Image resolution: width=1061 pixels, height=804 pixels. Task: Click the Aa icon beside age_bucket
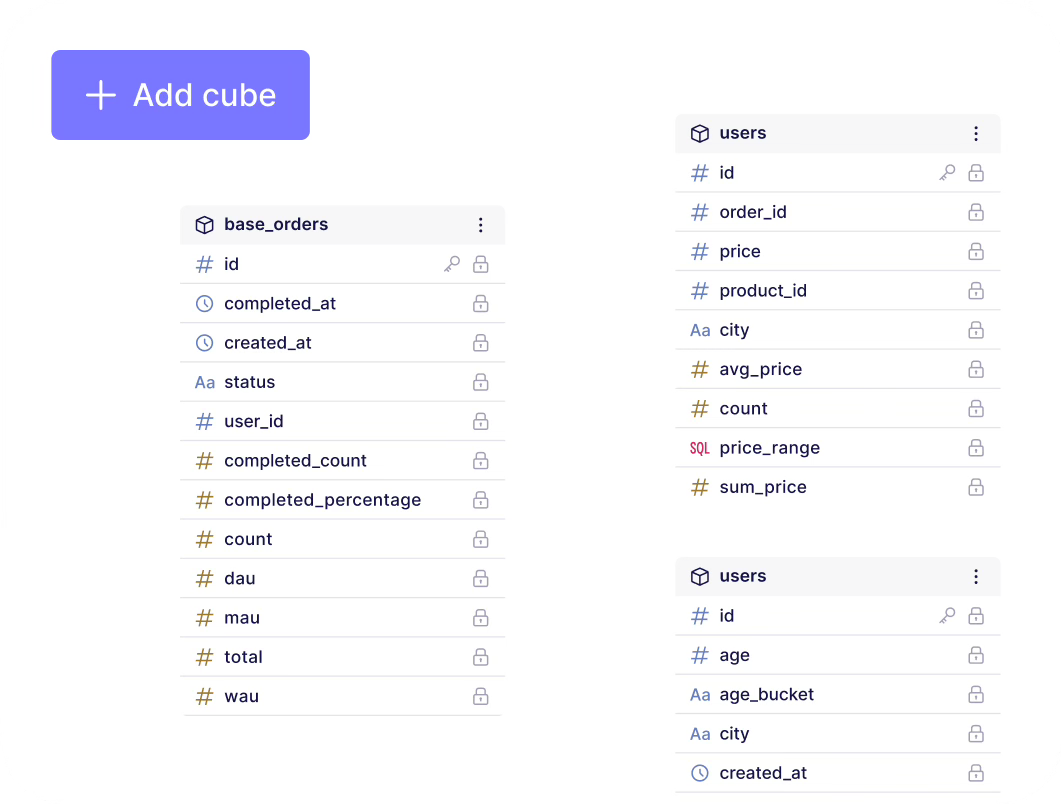pos(700,695)
